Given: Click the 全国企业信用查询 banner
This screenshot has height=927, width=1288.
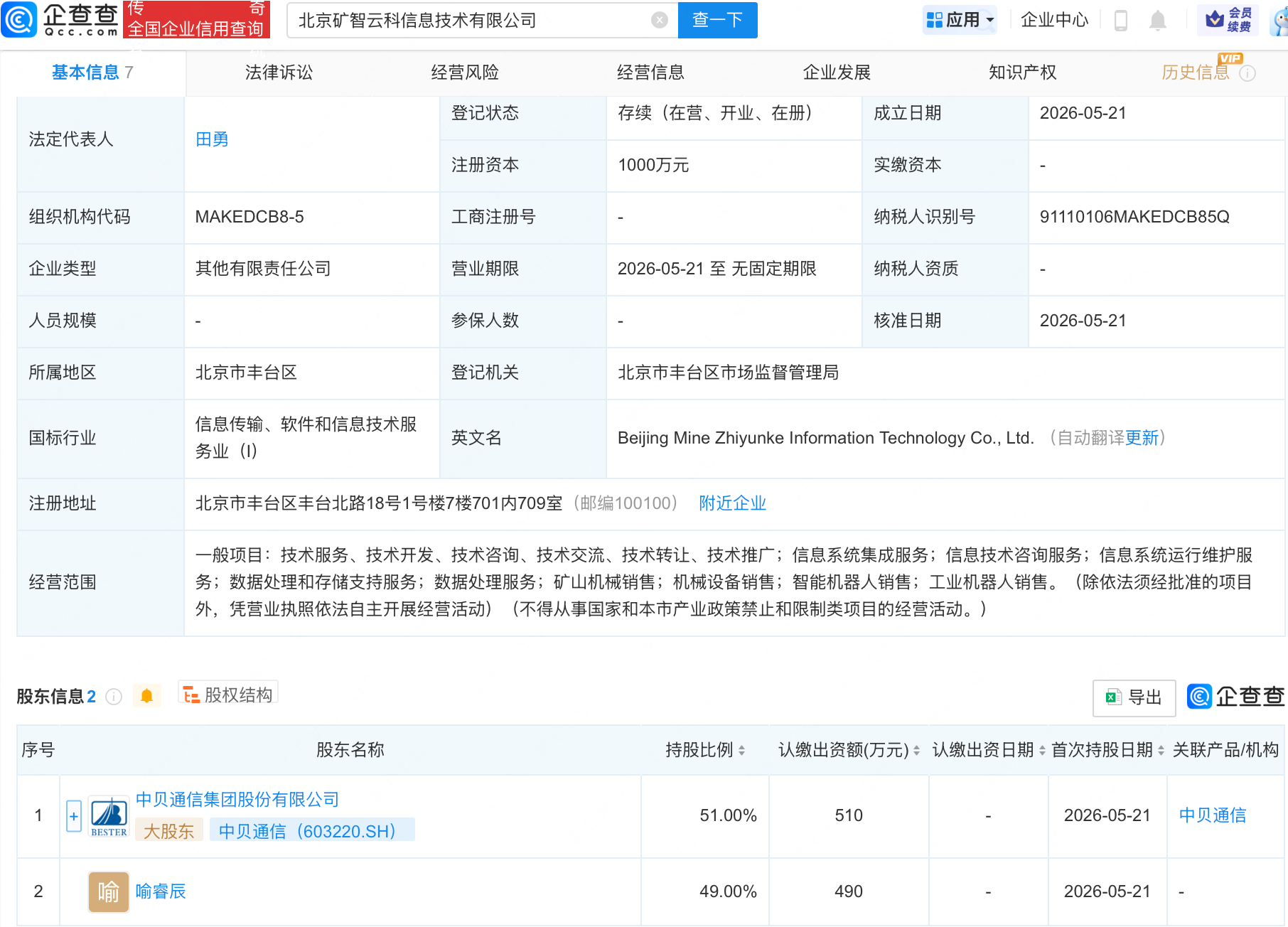Looking at the screenshot, I should [x=196, y=19].
